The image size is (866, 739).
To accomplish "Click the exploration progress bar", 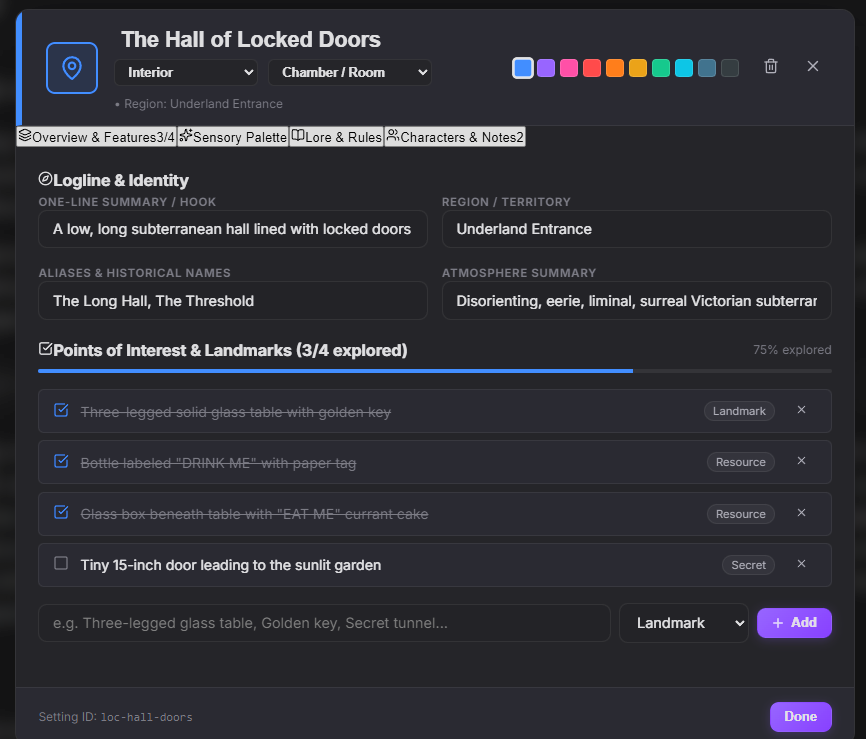I will pyautogui.click(x=435, y=371).
